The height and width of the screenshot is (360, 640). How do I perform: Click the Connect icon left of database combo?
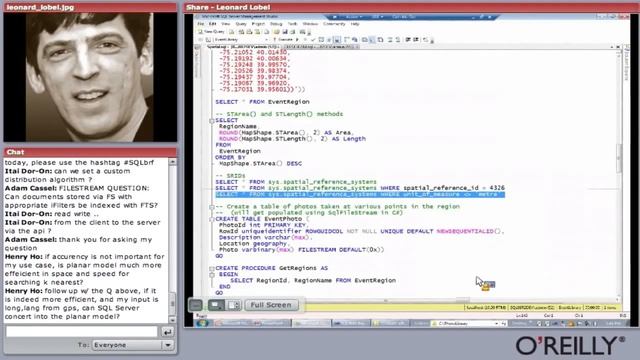pyautogui.click(x=201, y=40)
